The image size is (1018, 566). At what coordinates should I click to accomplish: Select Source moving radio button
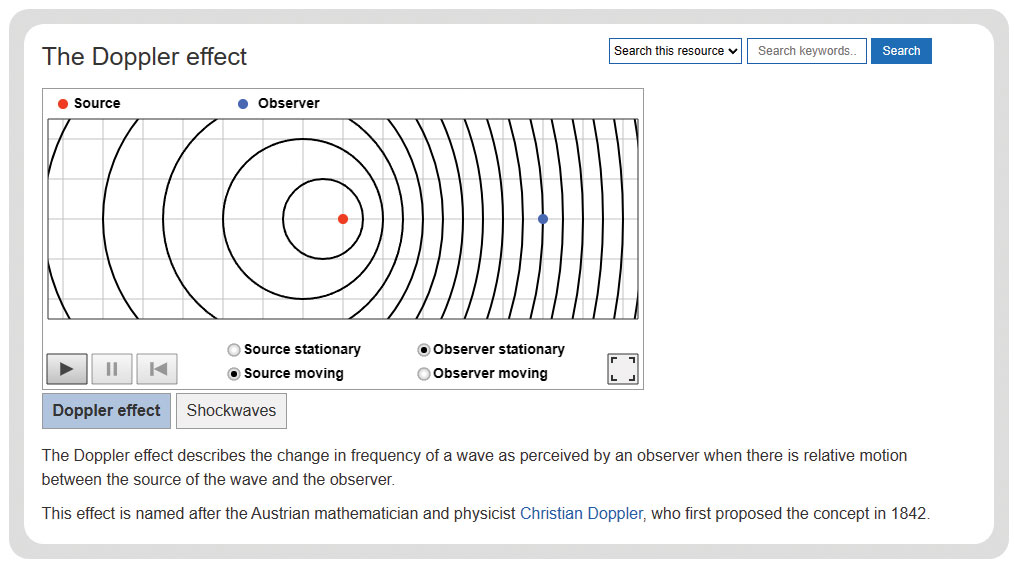click(234, 374)
